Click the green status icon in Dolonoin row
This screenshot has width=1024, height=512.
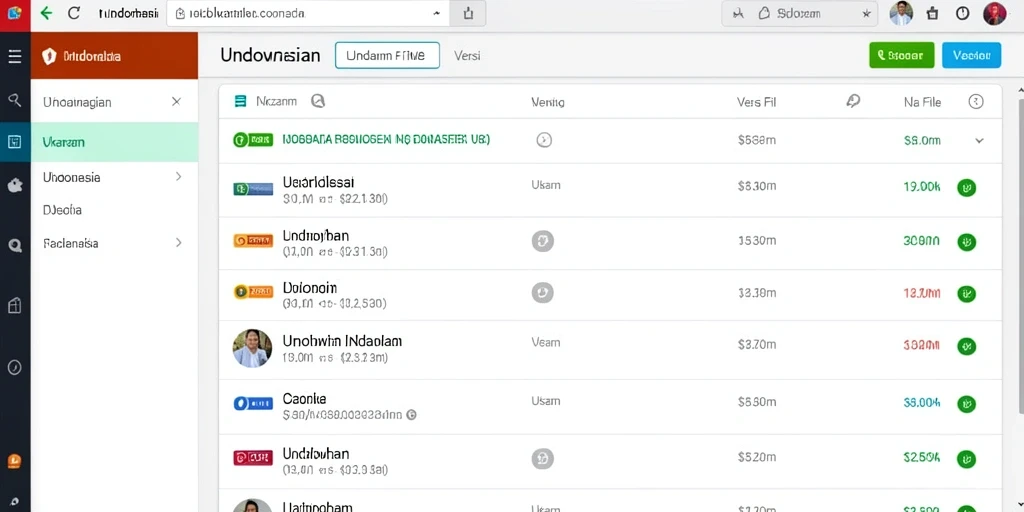(x=967, y=294)
